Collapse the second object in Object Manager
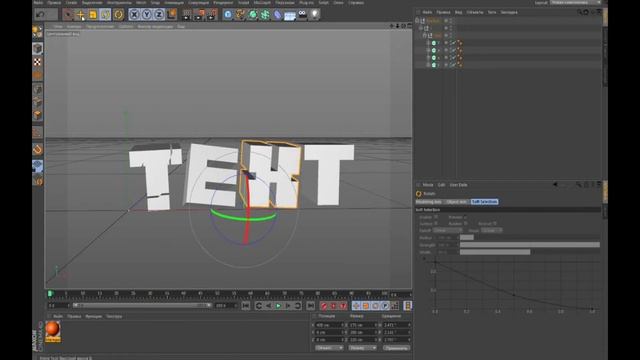The image size is (640, 360). 421,28
